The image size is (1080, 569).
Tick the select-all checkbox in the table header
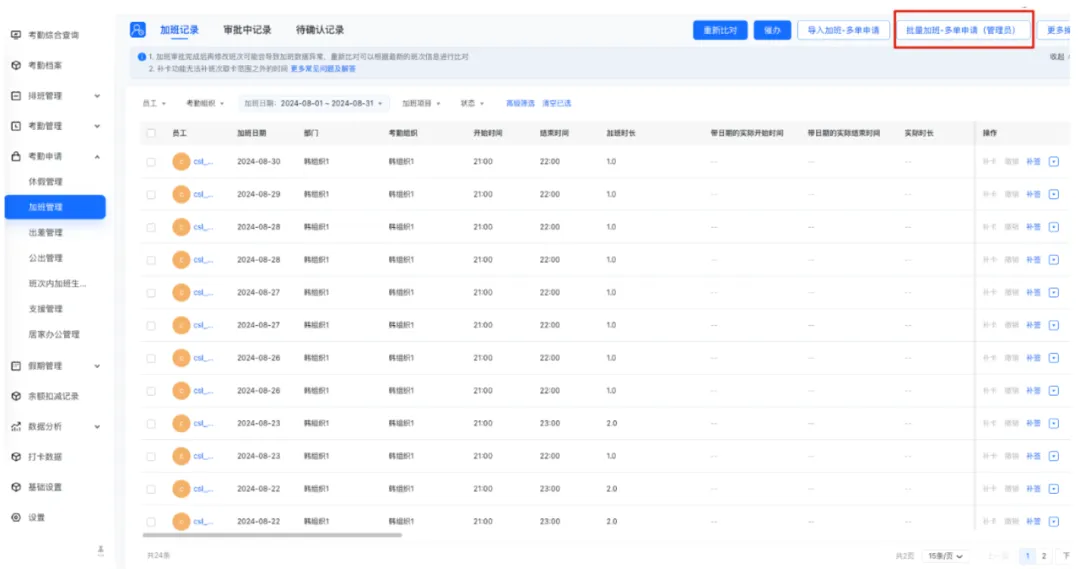coord(151,133)
